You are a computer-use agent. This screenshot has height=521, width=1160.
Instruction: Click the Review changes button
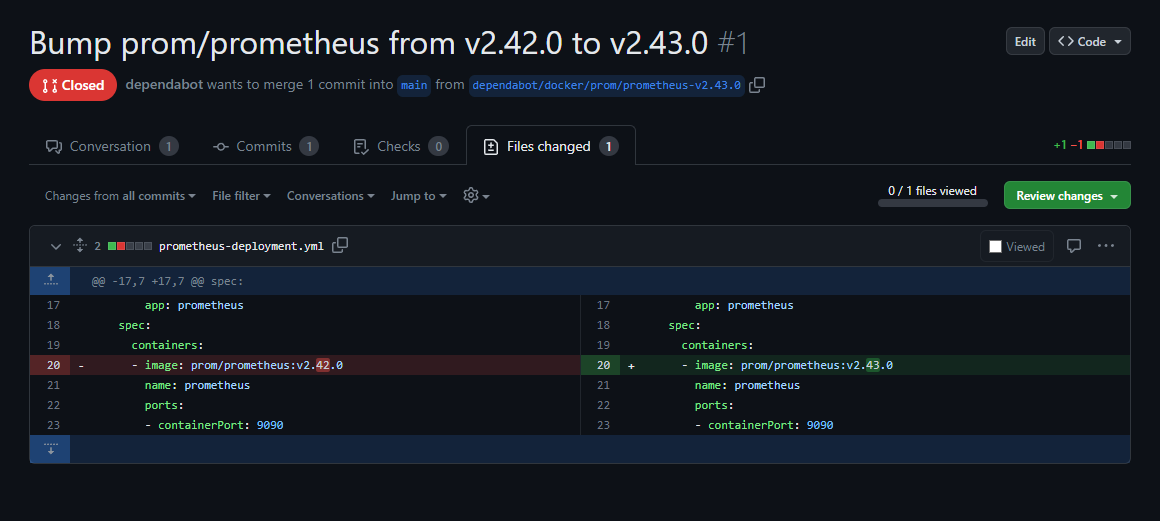[1067, 195]
